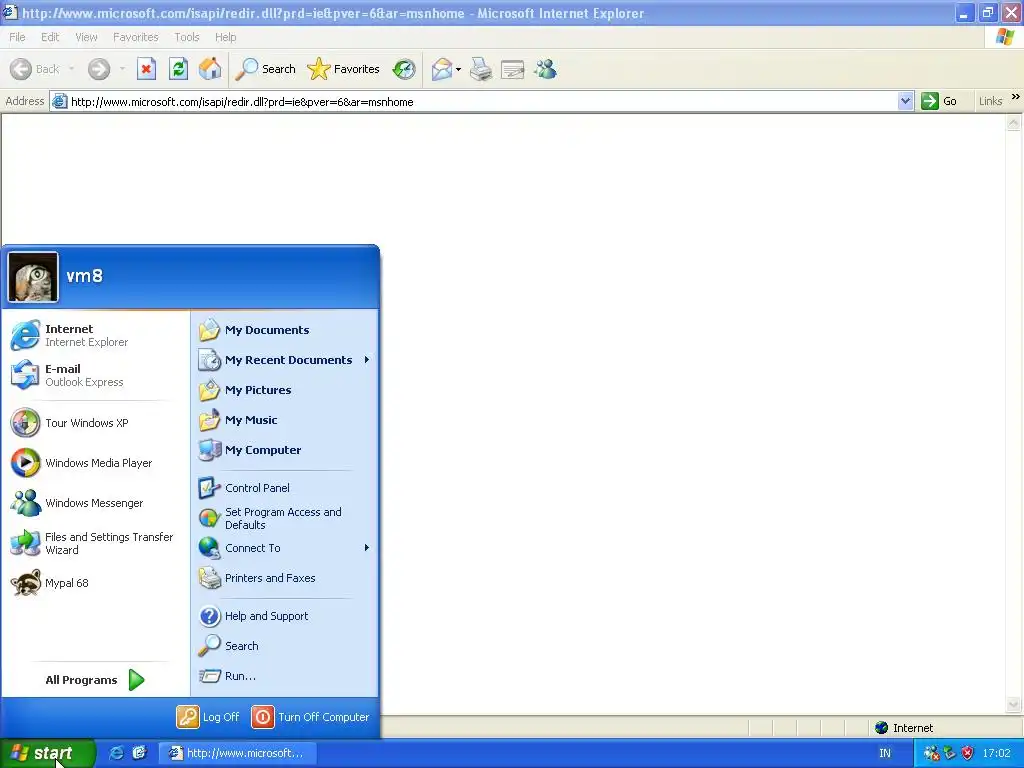Open the History icon in toolbar
The width and height of the screenshot is (1024, 768).
pos(404,69)
